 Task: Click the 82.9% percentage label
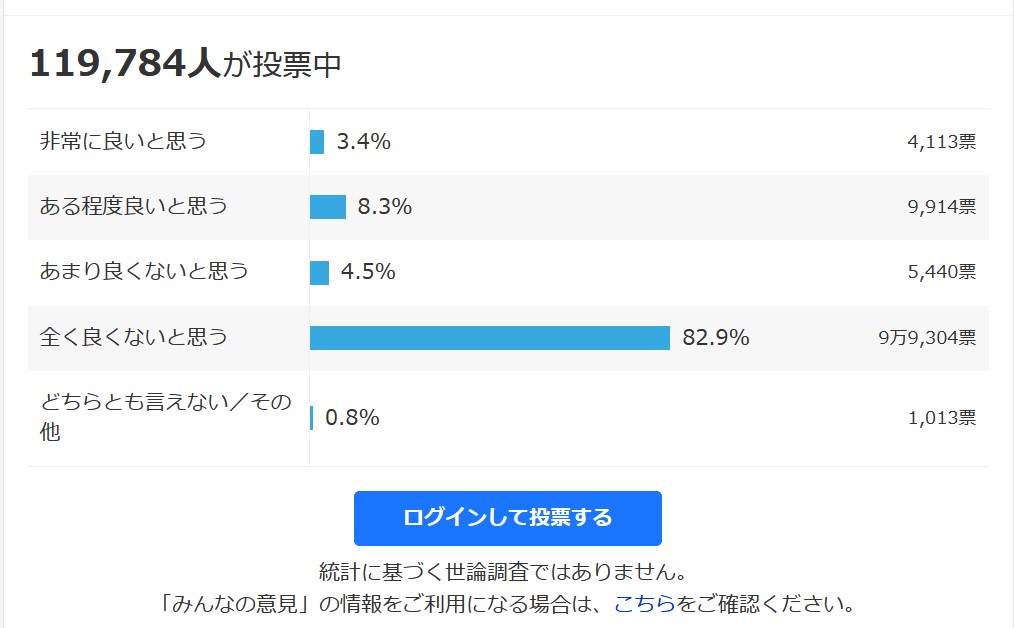pyautogui.click(x=716, y=338)
